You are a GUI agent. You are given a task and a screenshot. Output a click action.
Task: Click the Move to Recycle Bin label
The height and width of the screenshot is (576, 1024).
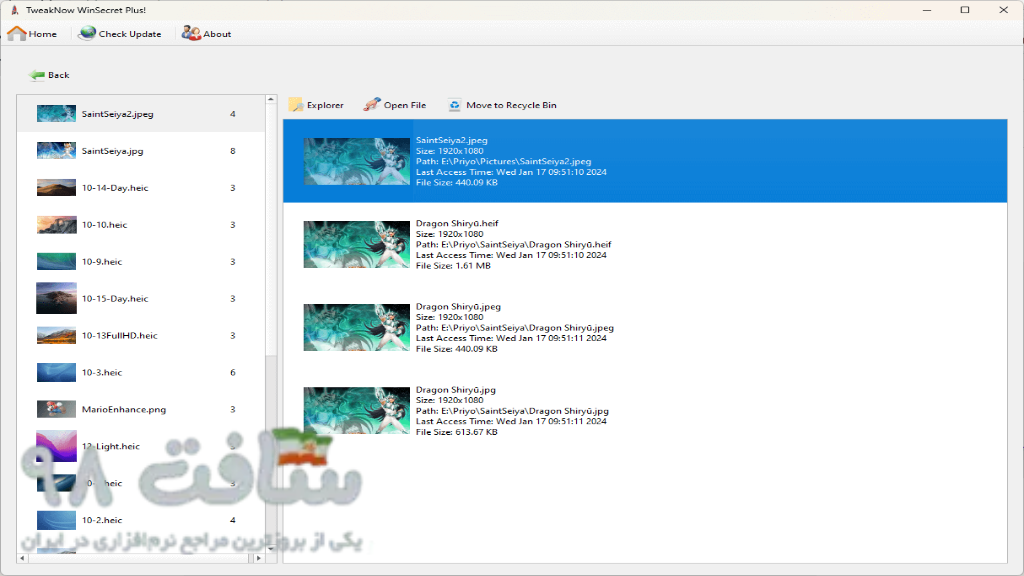coord(511,105)
